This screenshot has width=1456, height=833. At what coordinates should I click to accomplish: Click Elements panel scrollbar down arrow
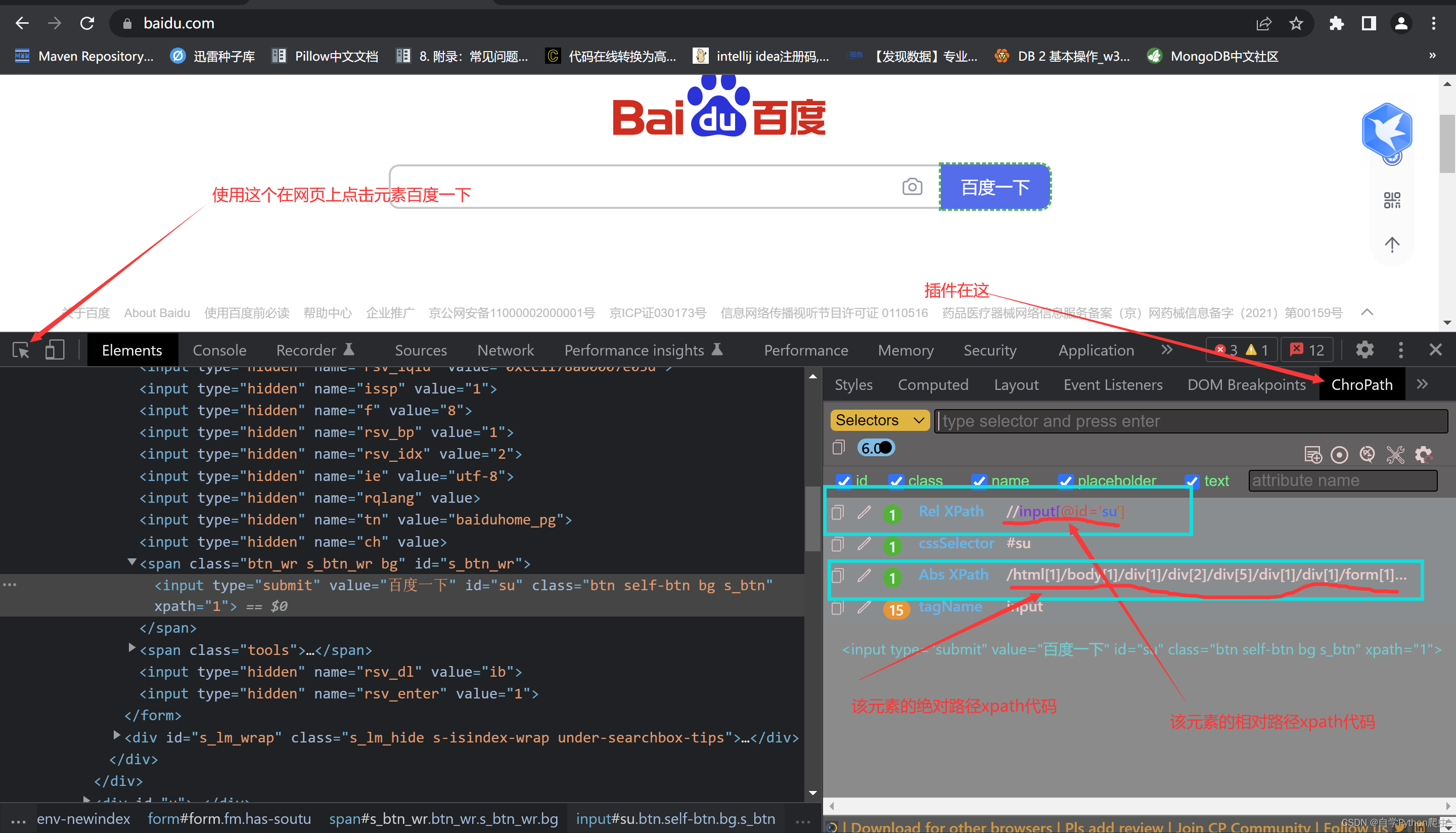[x=812, y=793]
